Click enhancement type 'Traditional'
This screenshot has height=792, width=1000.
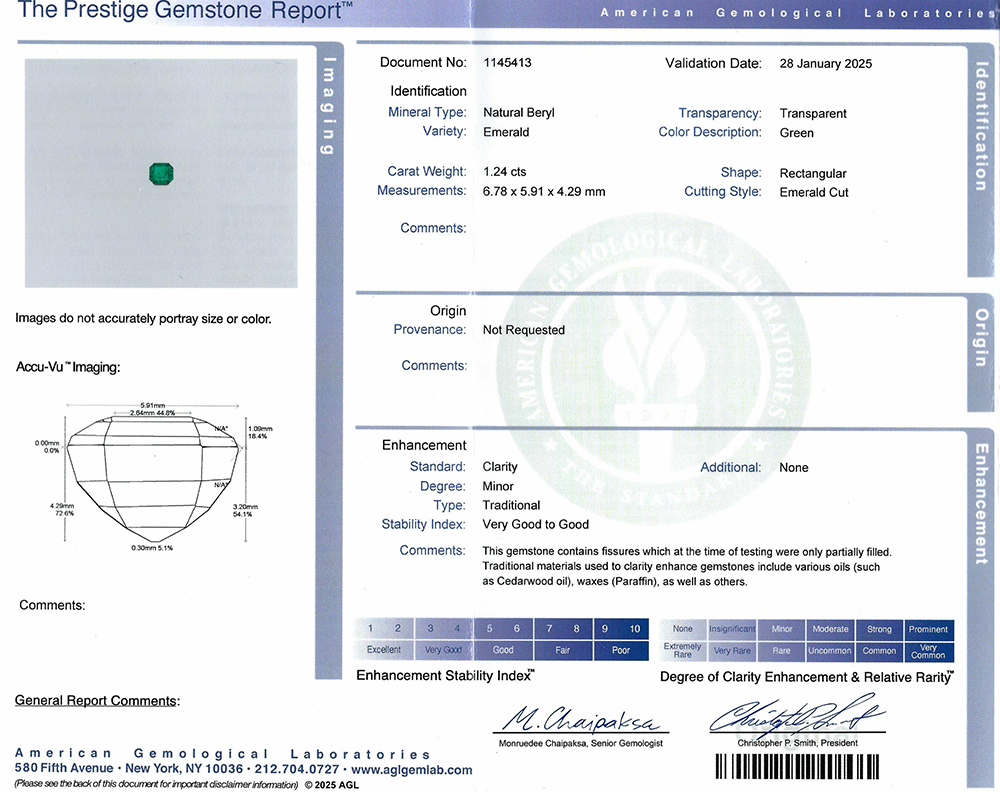[x=511, y=506]
